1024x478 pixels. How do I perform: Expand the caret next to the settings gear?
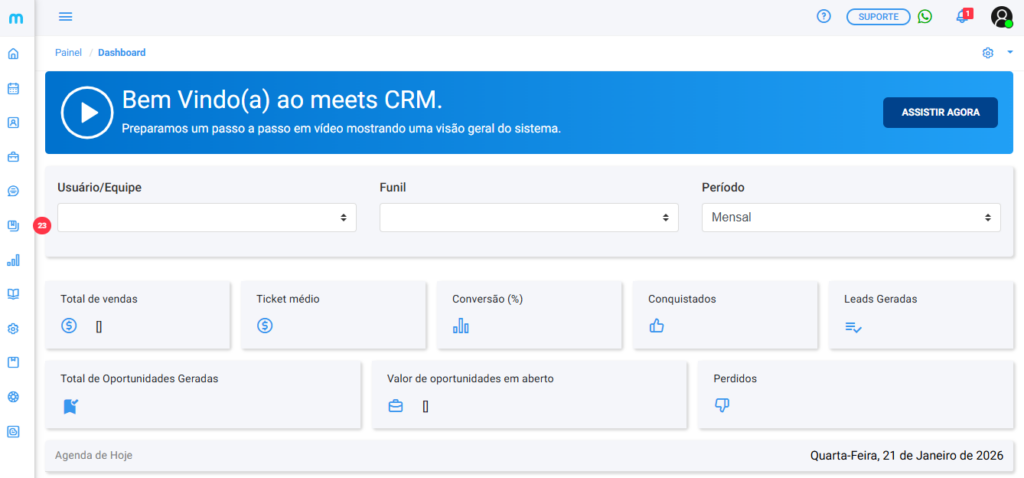[1010, 53]
